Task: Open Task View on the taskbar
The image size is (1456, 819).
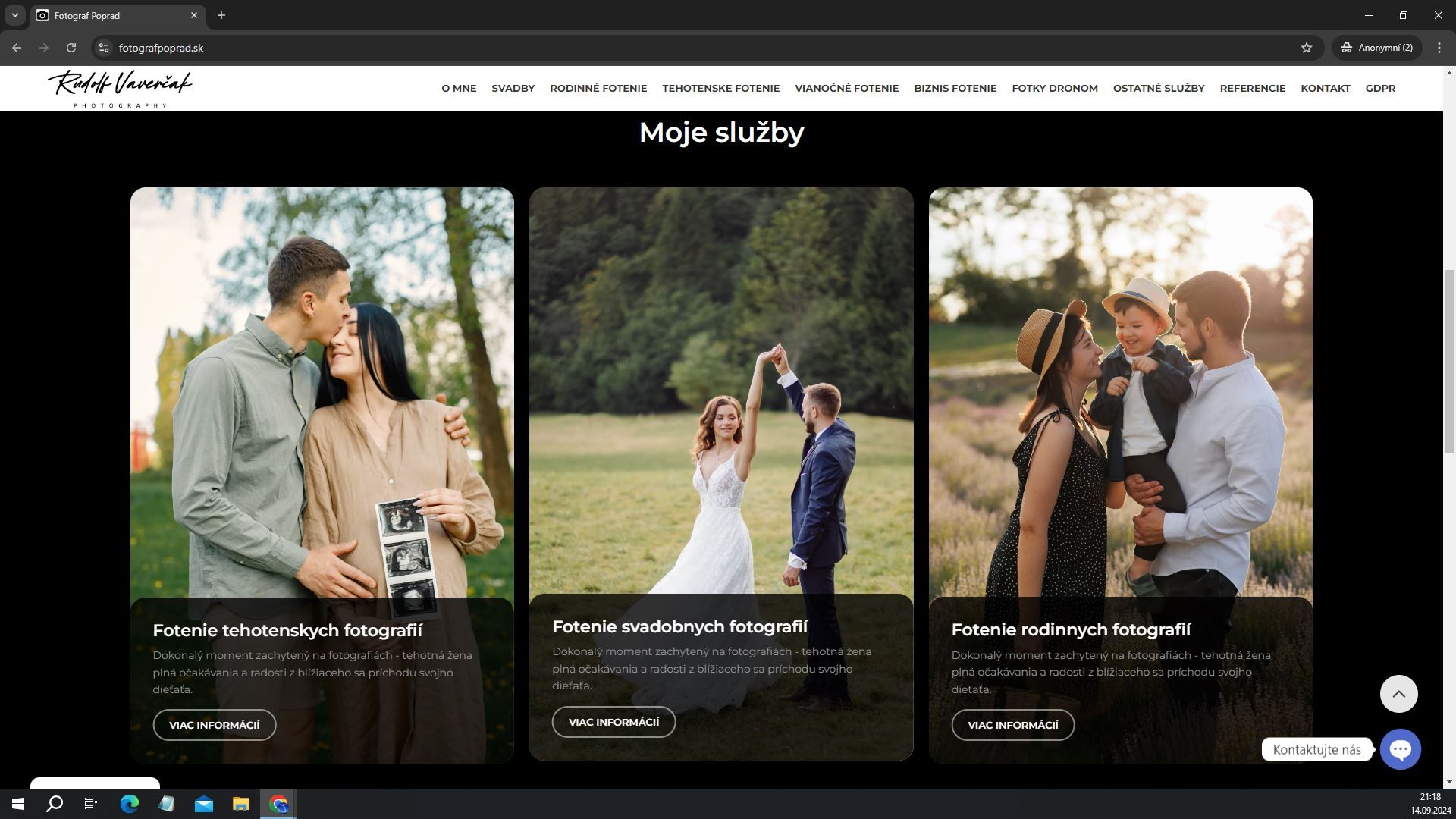Action: tap(91, 804)
